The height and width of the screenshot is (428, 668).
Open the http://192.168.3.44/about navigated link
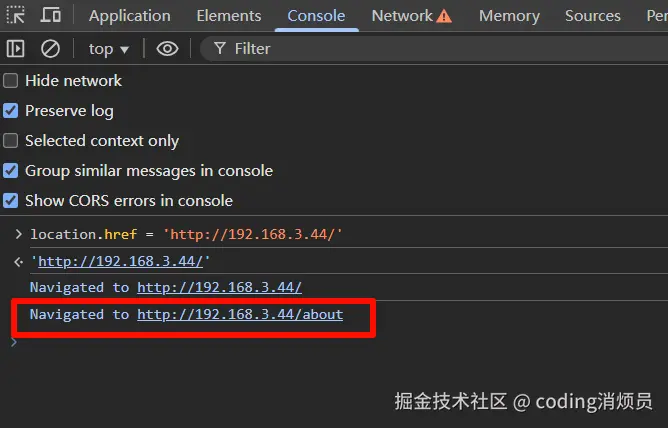pos(240,314)
